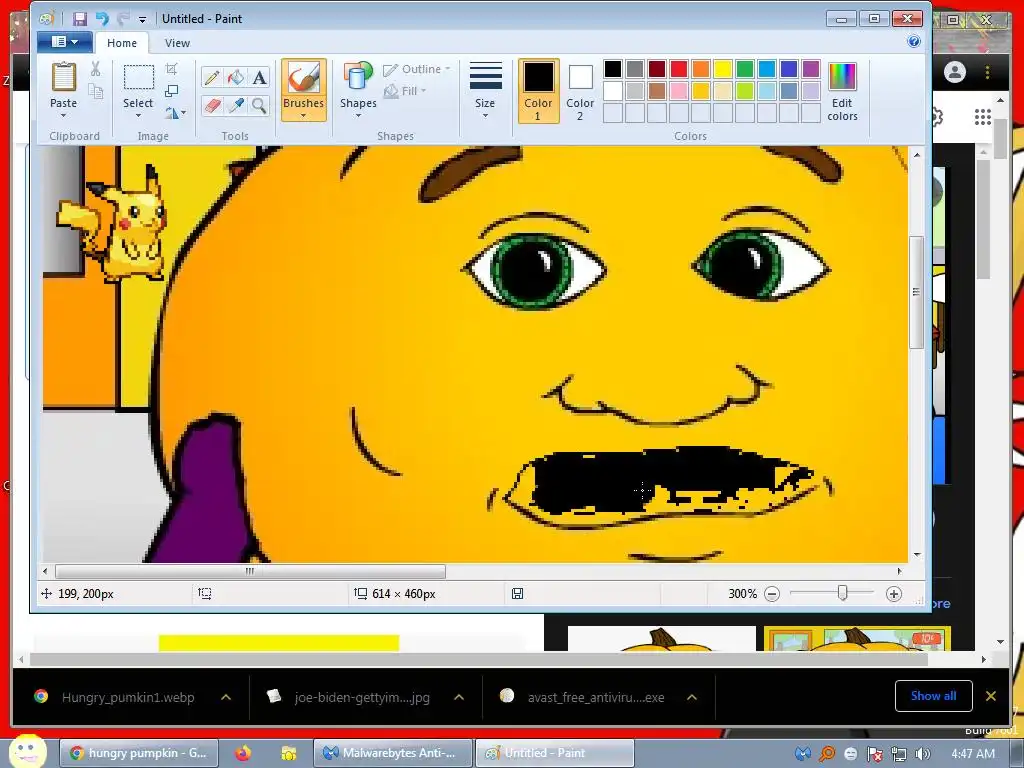Click Google apps grid icon in Chrome
Viewport: 1024px width, 768px height.
pyautogui.click(x=982, y=117)
